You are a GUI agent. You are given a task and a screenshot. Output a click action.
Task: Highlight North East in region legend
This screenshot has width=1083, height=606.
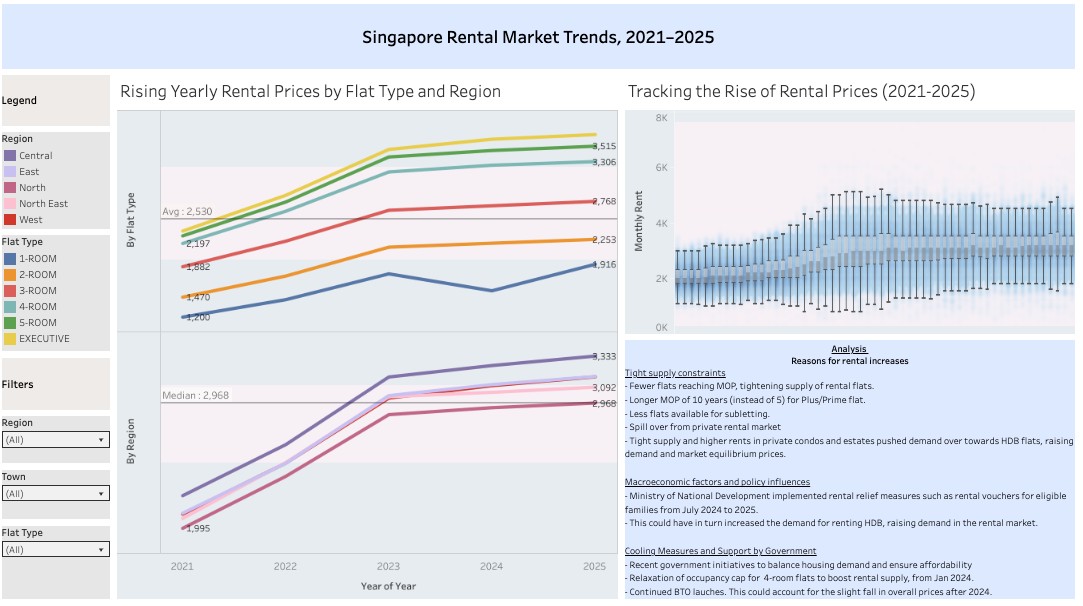click(x=10, y=204)
